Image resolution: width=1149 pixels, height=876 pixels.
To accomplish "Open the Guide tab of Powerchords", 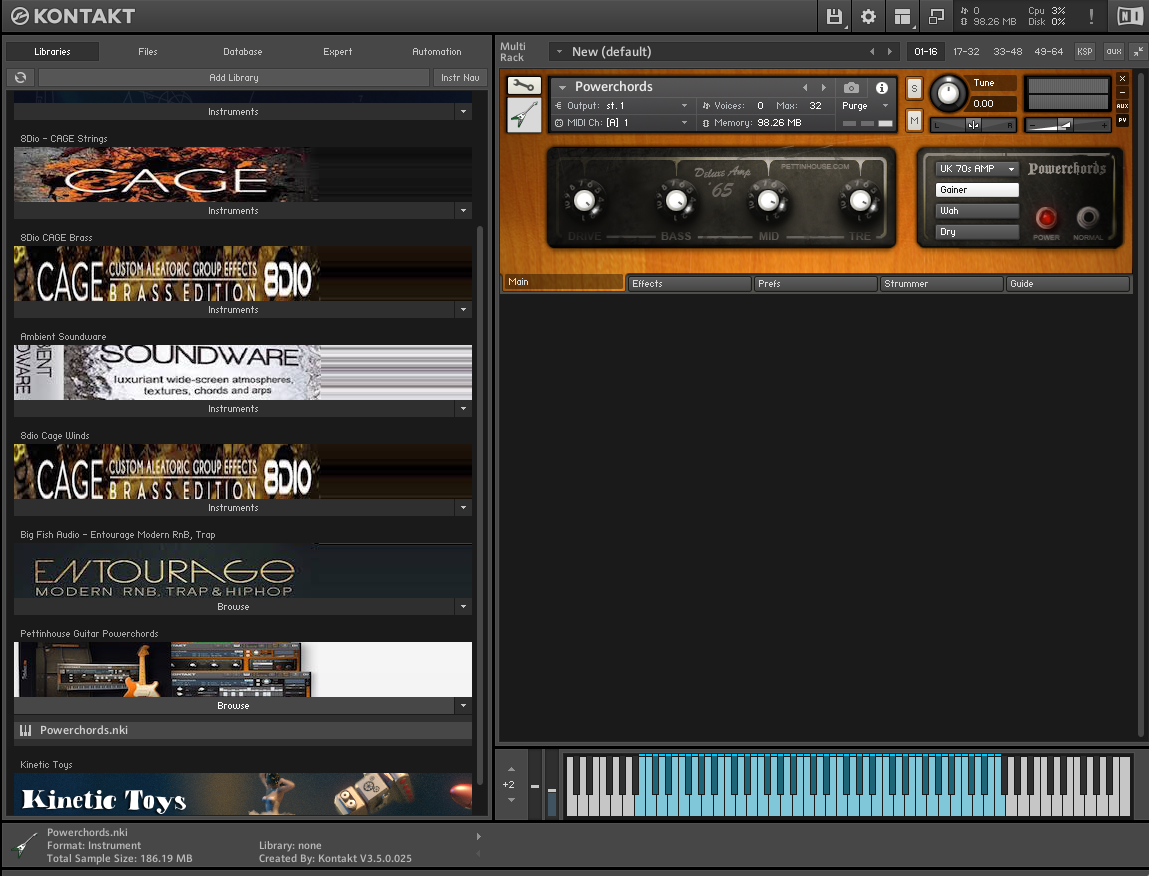I will click(1068, 284).
